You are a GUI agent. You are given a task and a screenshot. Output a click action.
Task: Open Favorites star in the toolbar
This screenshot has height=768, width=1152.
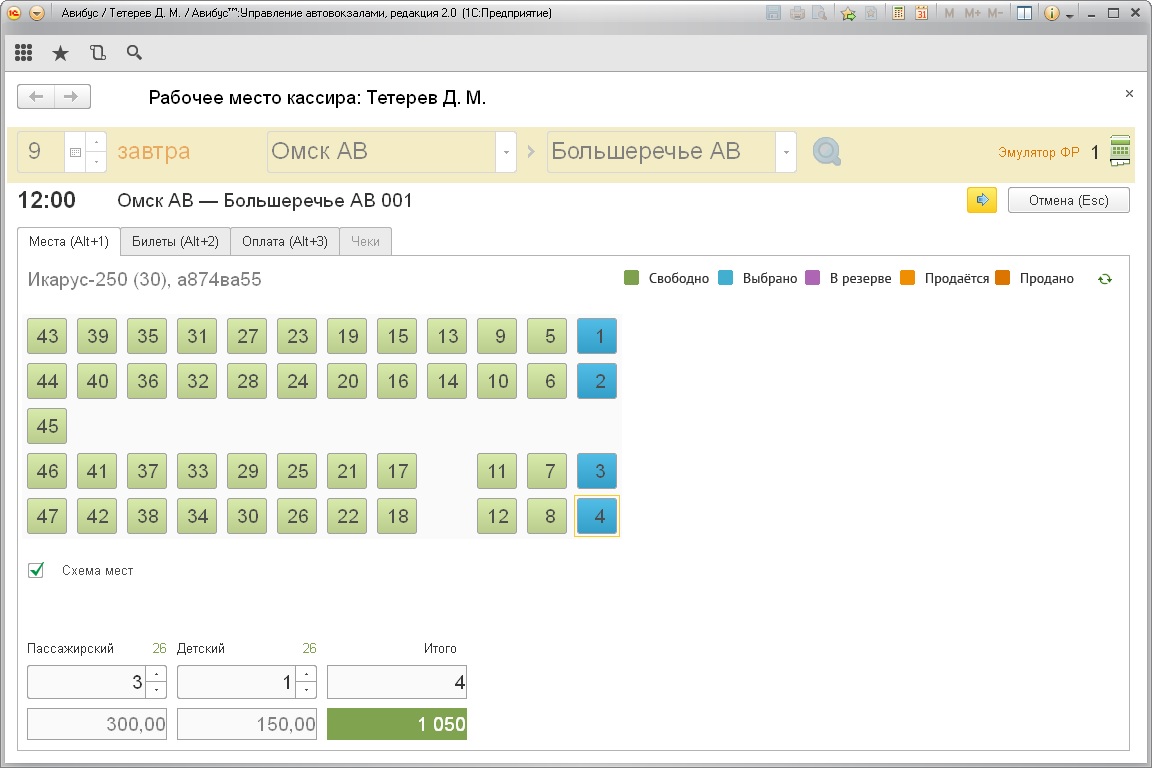point(60,53)
